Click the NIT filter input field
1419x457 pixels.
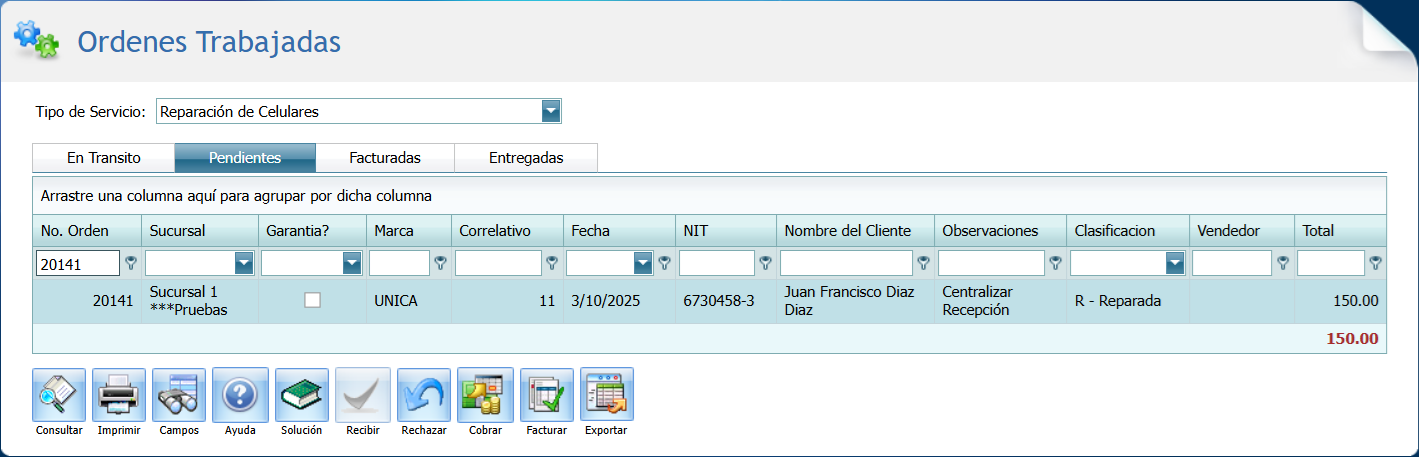[x=717, y=264]
